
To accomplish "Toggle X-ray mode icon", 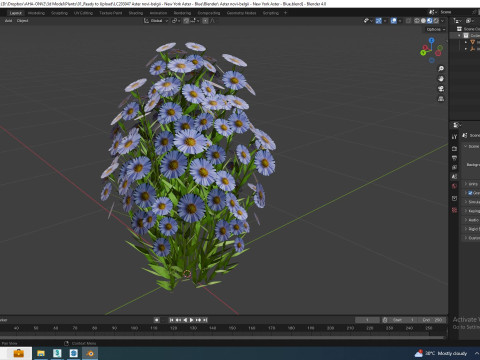I will pyautogui.click(x=408, y=21).
